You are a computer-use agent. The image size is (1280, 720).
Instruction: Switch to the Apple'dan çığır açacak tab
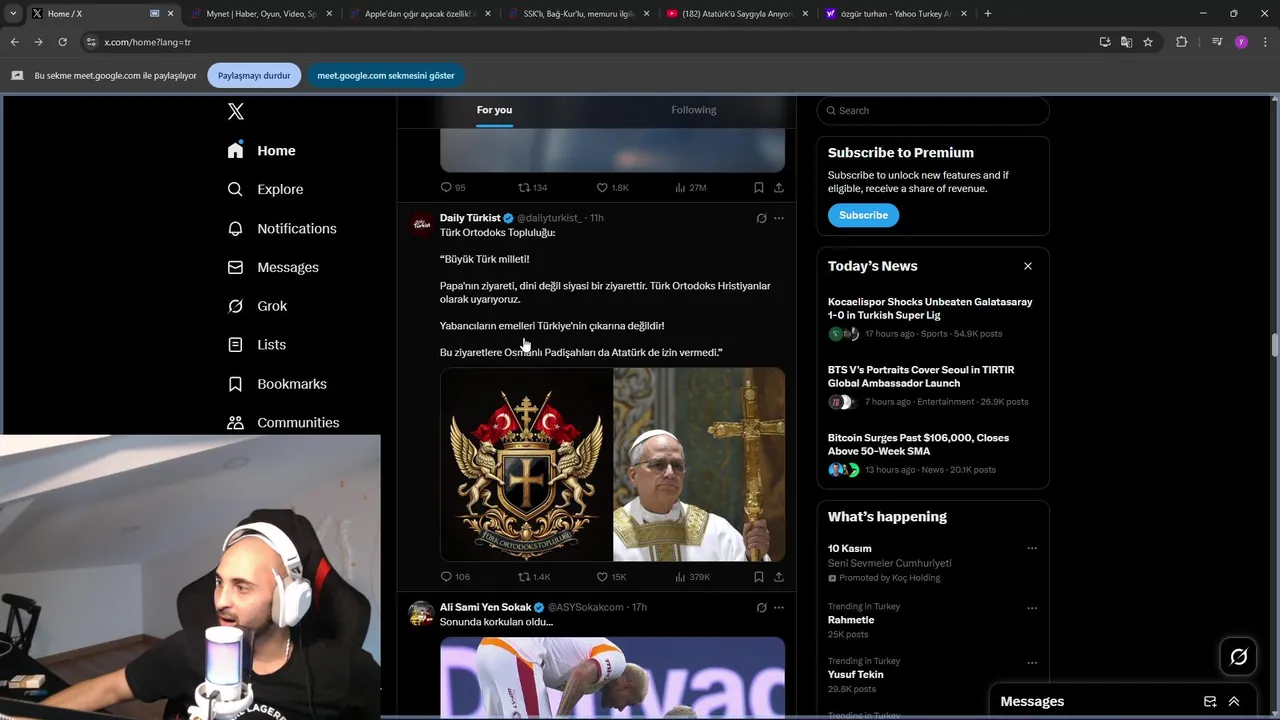point(419,14)
